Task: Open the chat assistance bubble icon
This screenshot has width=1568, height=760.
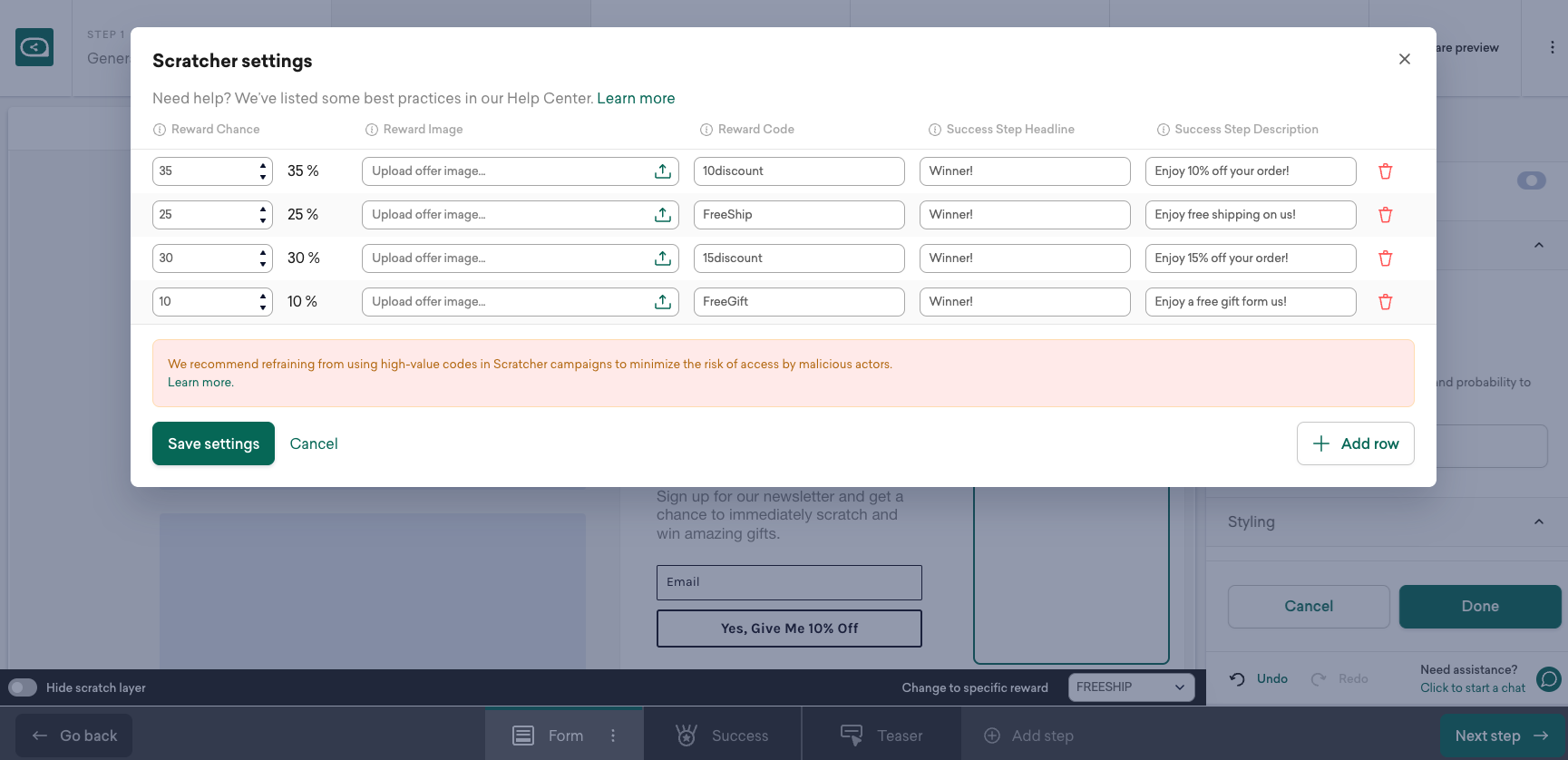Action: (1549, 678)
